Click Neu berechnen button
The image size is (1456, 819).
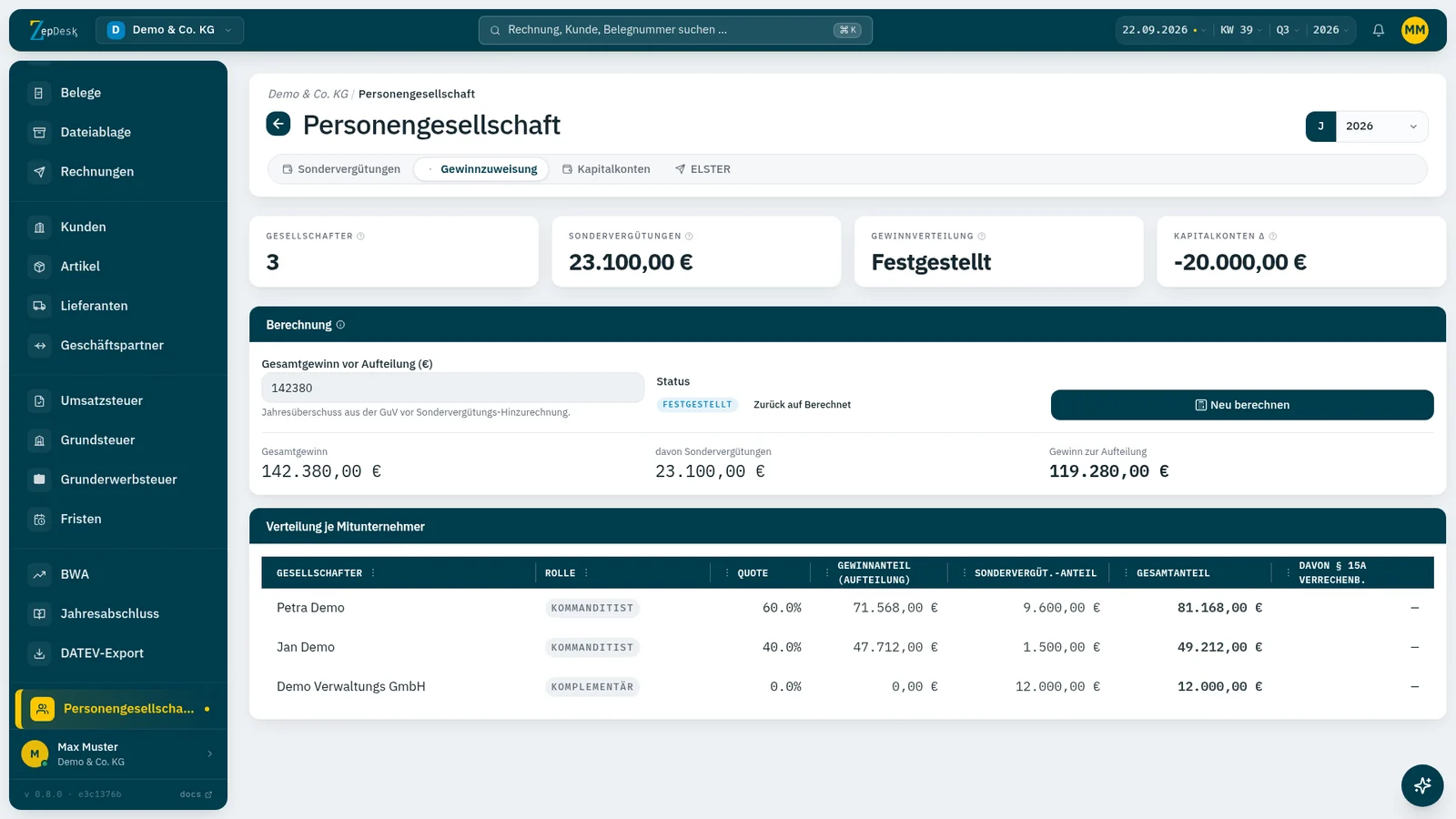point(1242,405)
